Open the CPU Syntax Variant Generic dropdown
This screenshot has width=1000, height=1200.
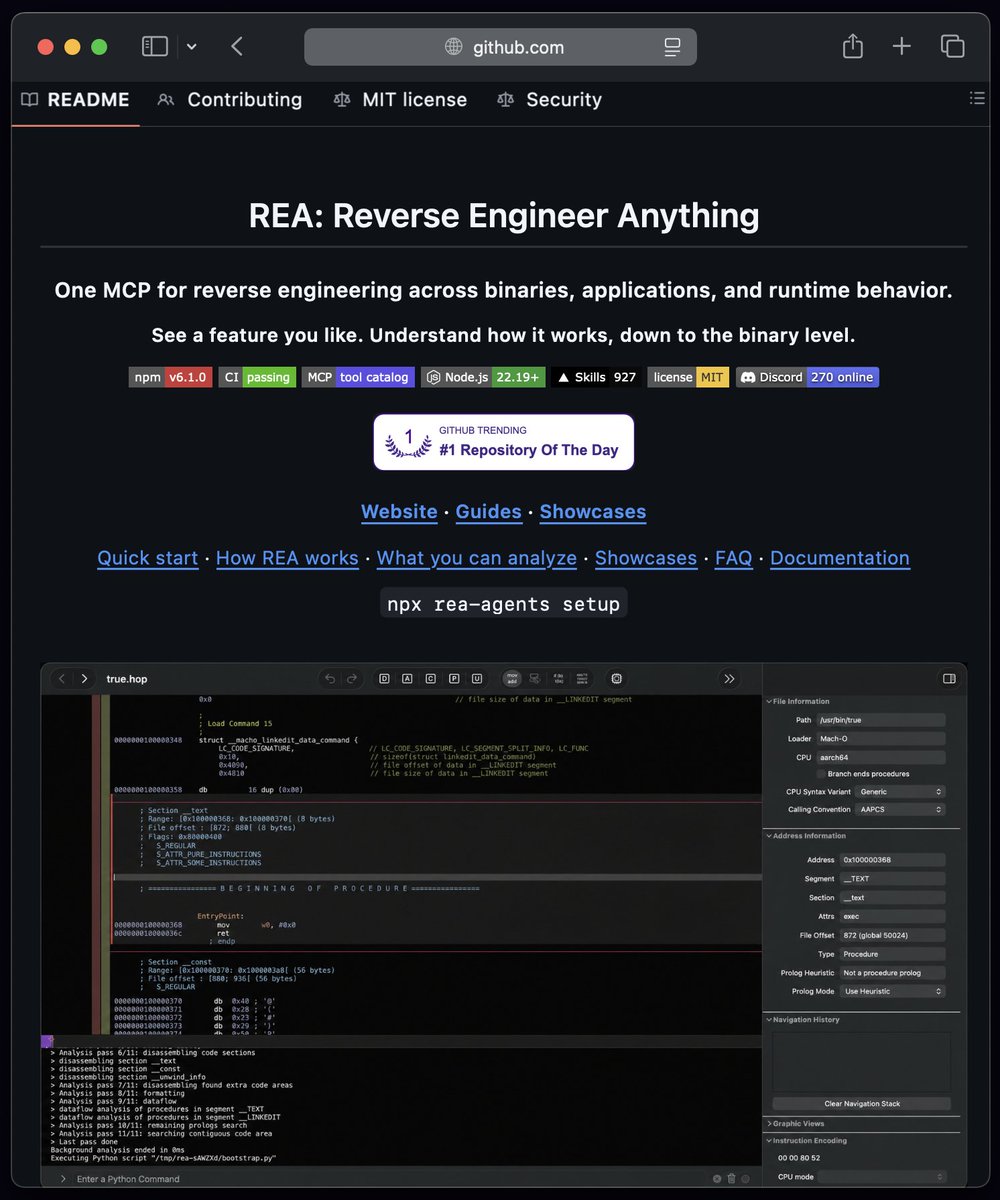pyautogui.click(x=900, y=791)
